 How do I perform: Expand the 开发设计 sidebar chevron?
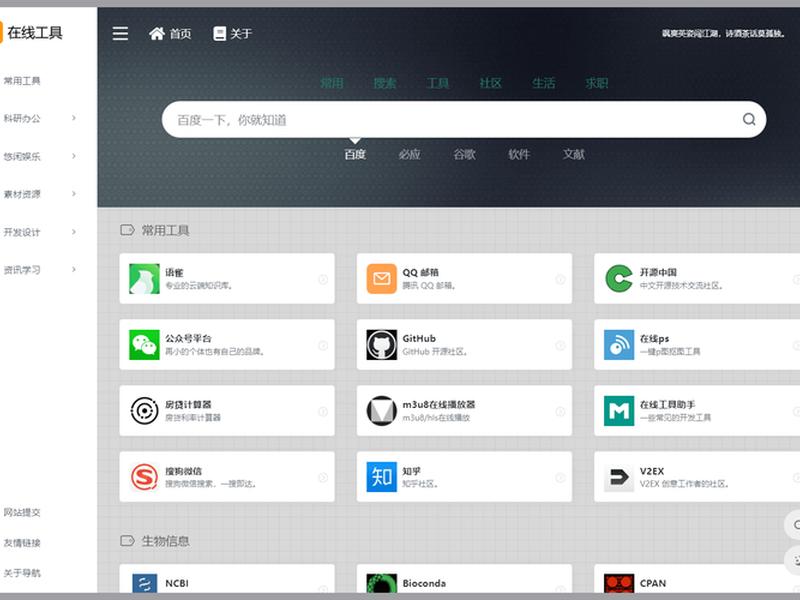click(x=74, y=232)
